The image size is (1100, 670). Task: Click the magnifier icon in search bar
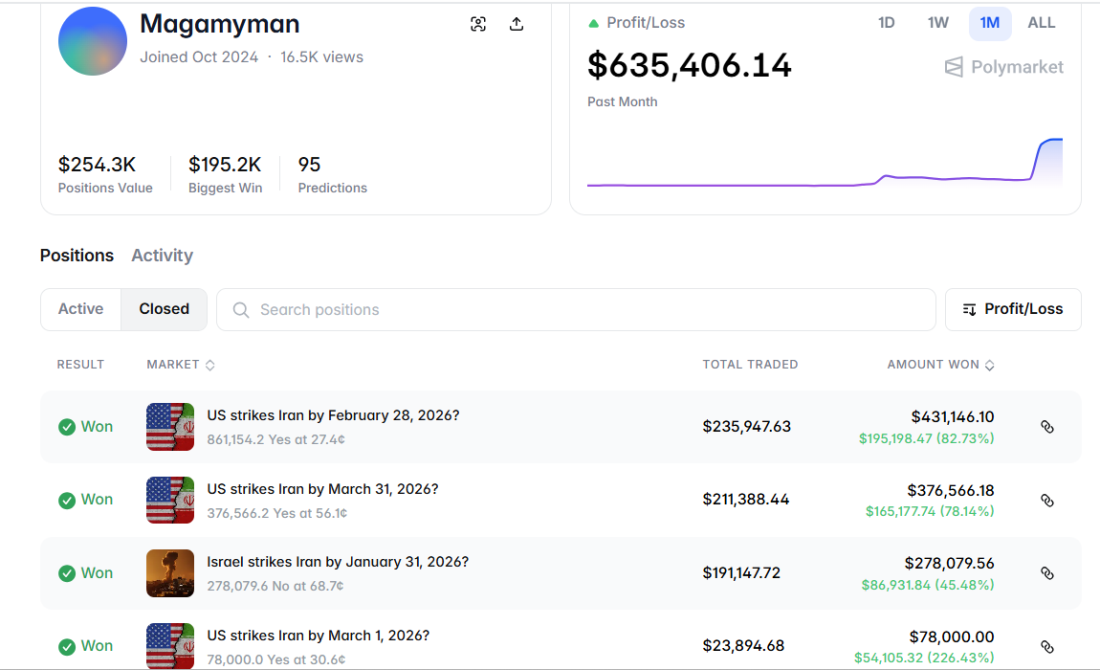(x=240, y=310)
